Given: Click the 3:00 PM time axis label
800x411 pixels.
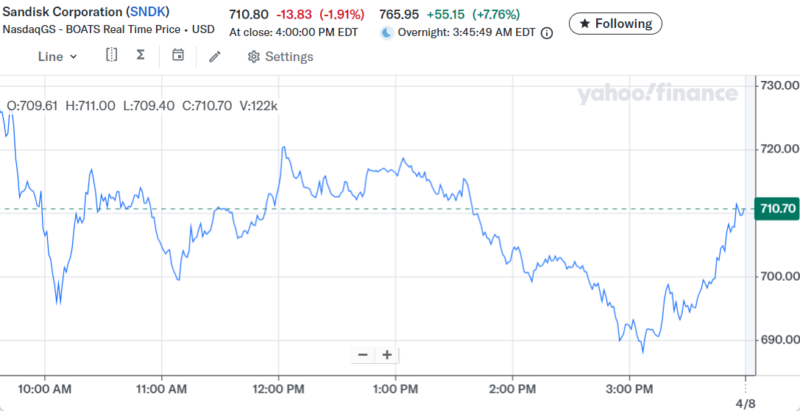Looking at the screenshot, I should 630,387.
